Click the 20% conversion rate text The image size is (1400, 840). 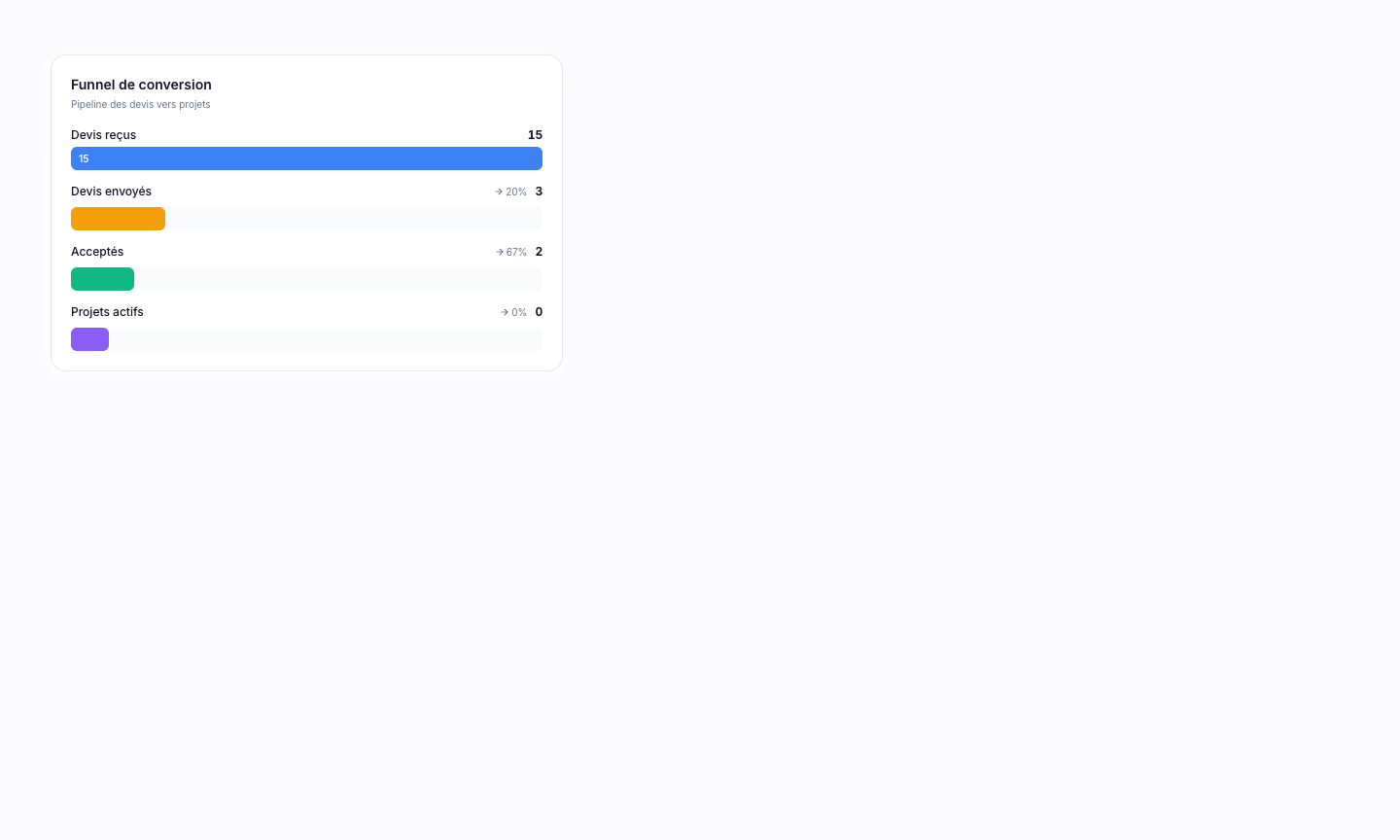pyautogui.click(x=516, y=192)
